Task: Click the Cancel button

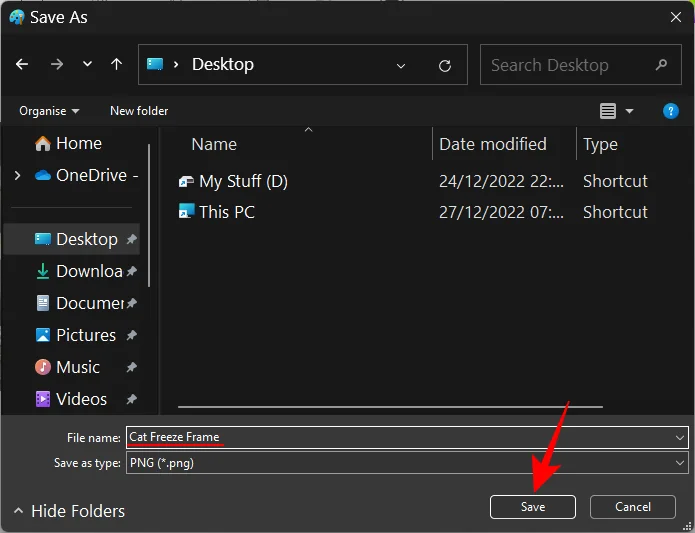Action: pyautogui.click(x=632, y=507)
